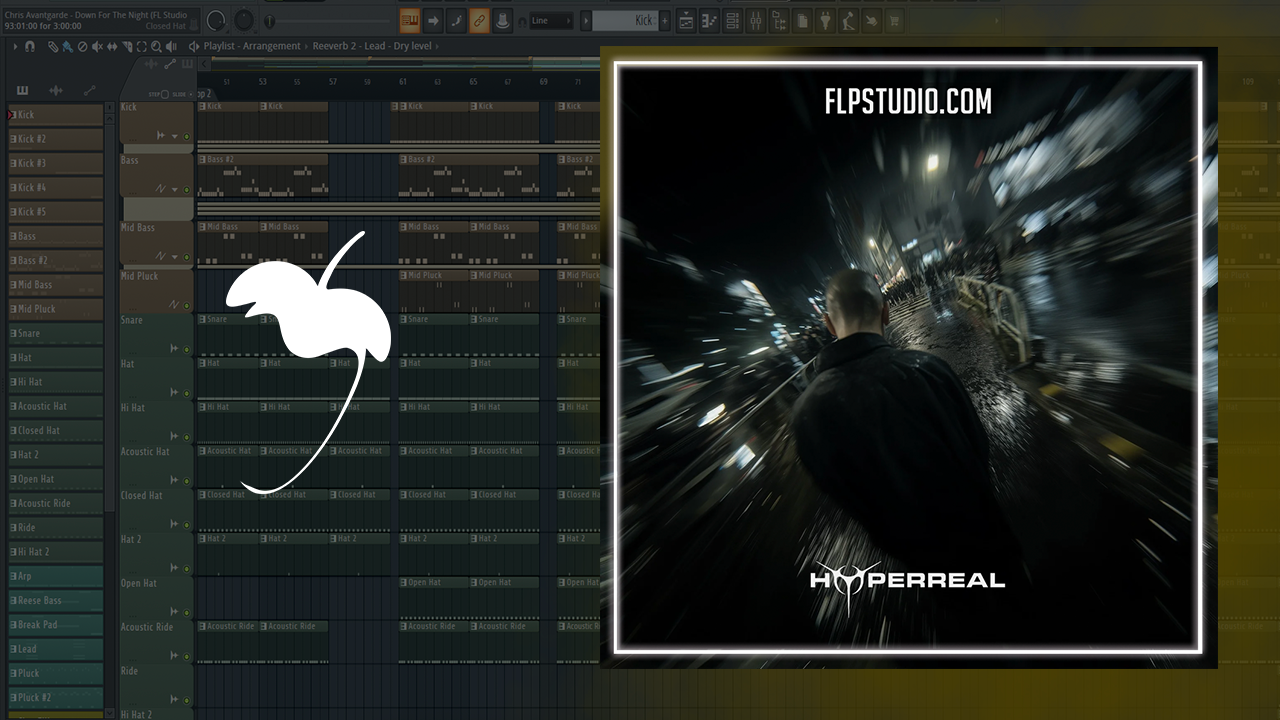Select the Mute tool in playlist toolbar
The height and width of the screenshot is (720, 1280).
click(x=97, y=46)
